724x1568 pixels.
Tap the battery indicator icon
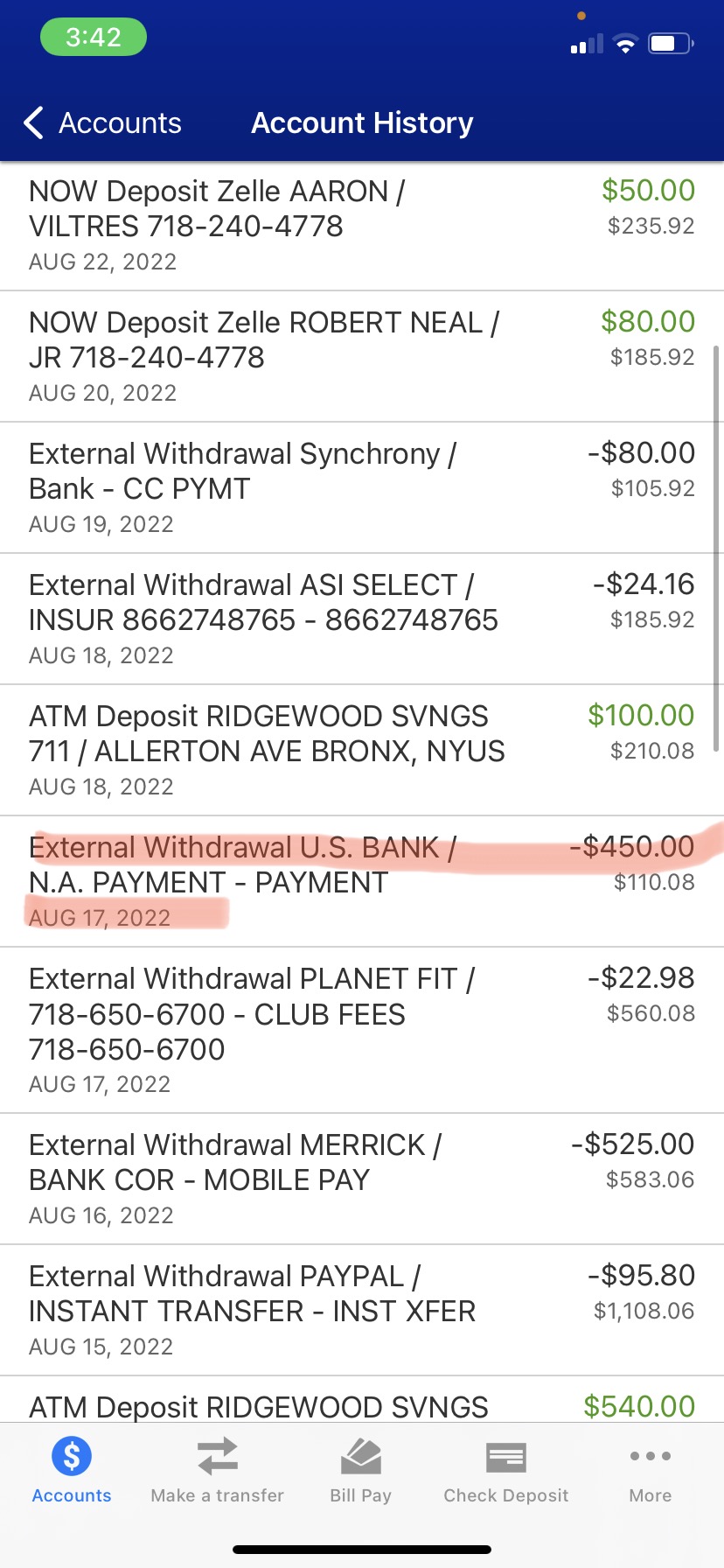pyautogui.click(x=670, y=44)
